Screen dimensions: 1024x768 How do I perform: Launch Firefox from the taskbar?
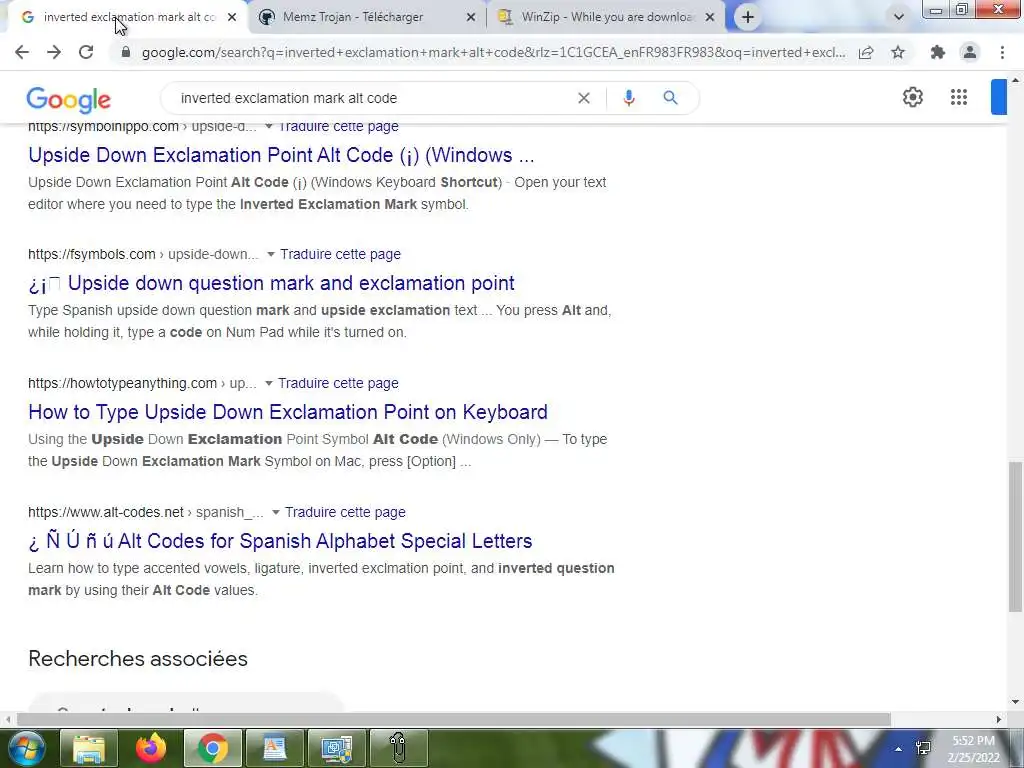coord(151,748)
